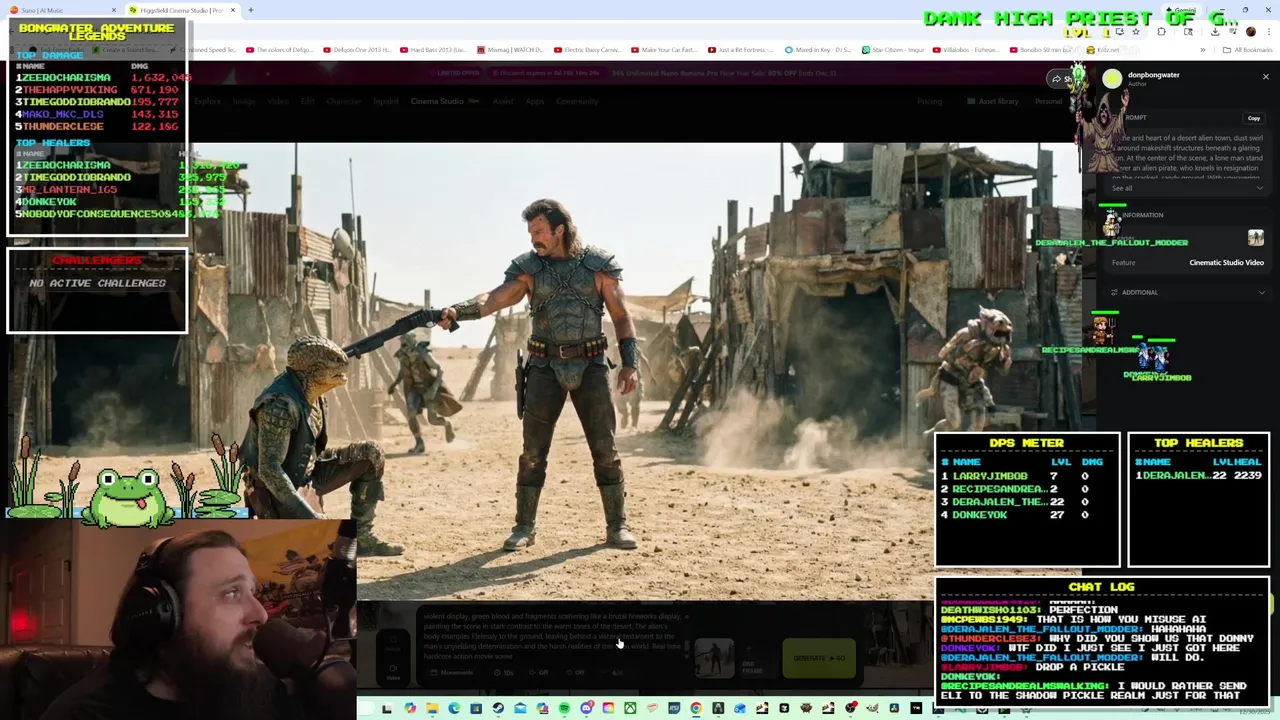Launch Microsoft Edge from the taskbar
Screen dimensions: 1280x720
454,708
